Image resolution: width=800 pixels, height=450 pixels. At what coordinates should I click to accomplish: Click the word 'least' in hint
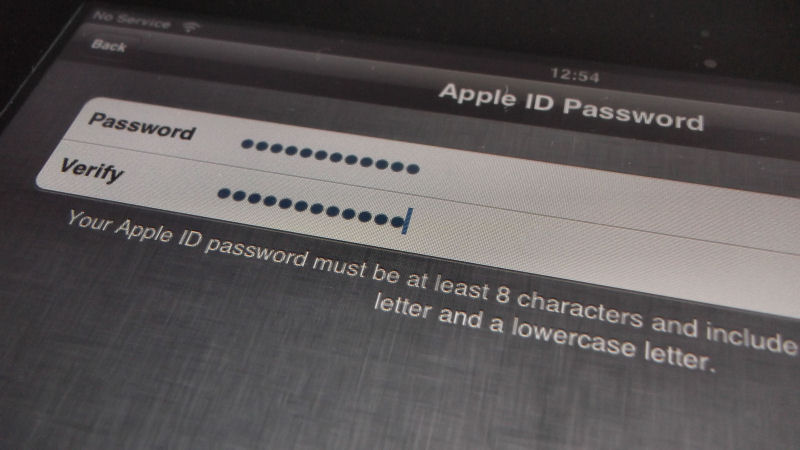click(462, 288)
